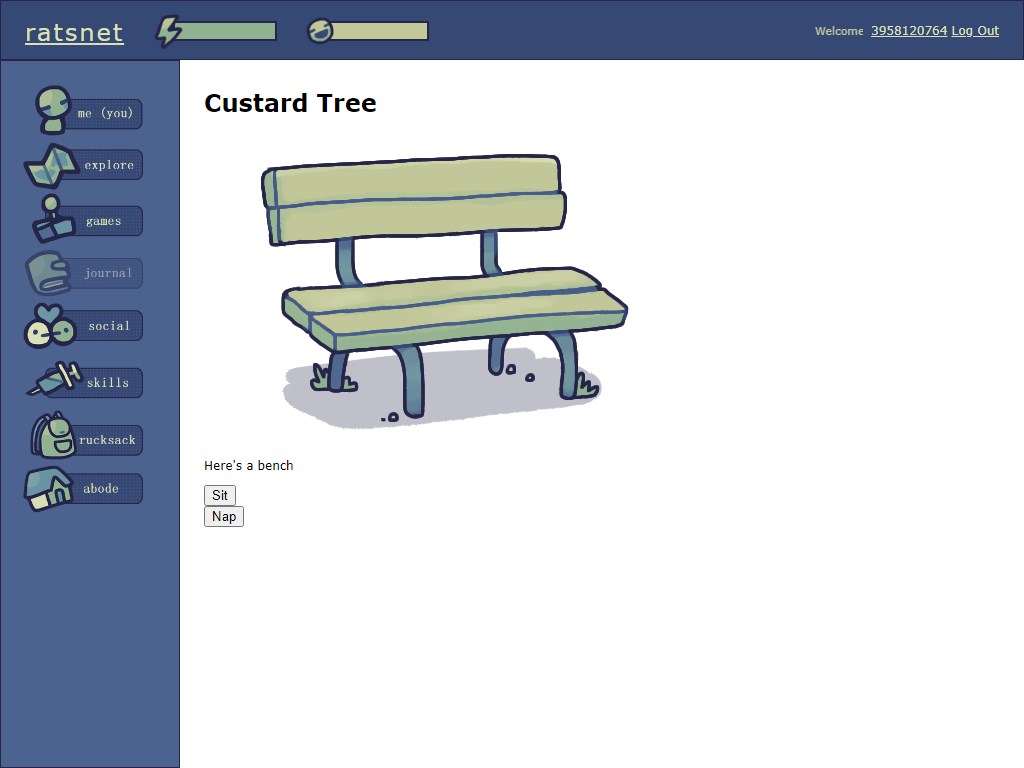Click the journal book icon
The width and height of the screenshot is (1024, 768).
(x=47, y=273)
